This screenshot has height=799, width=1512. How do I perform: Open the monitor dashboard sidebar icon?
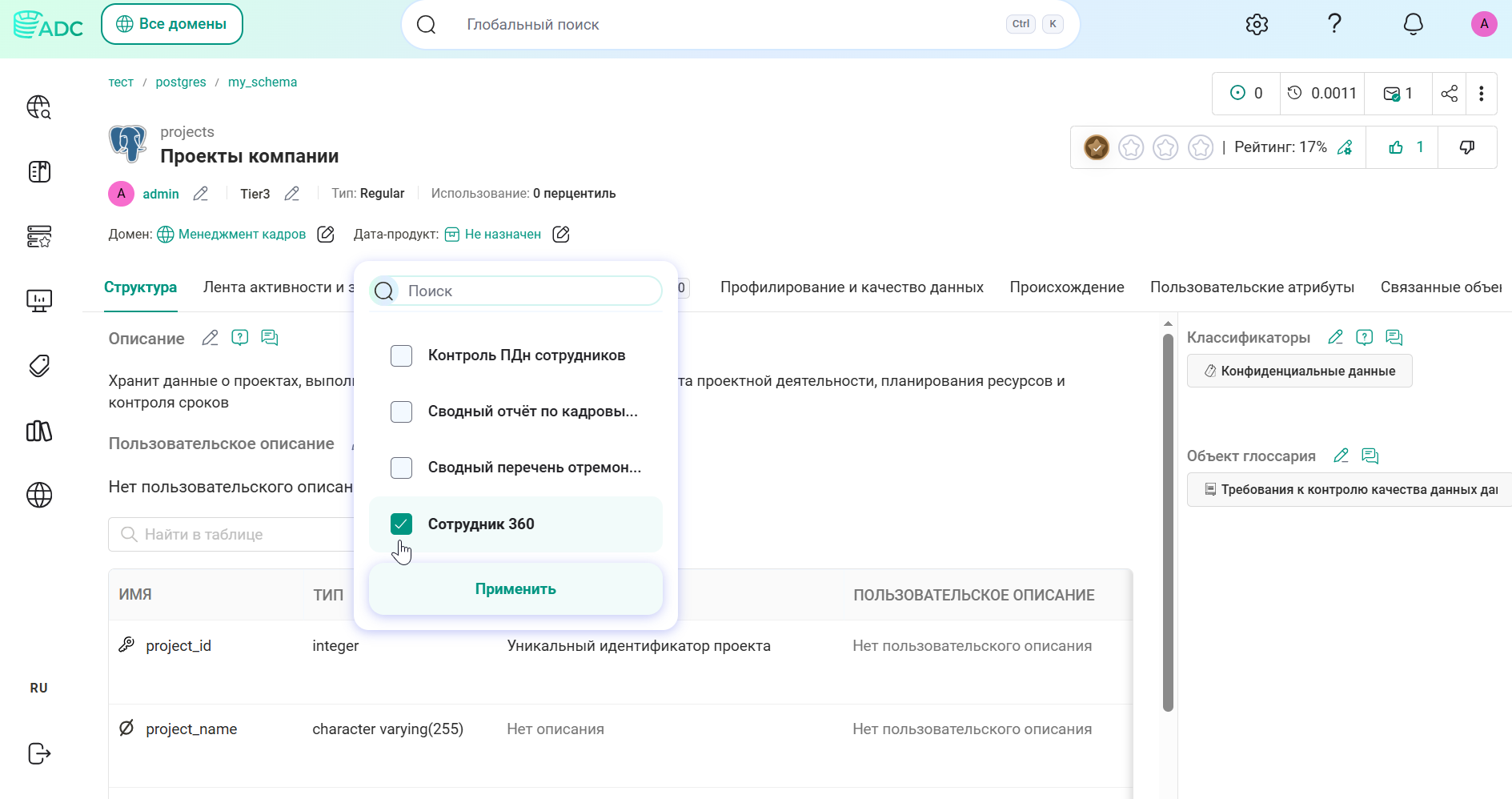39,301
